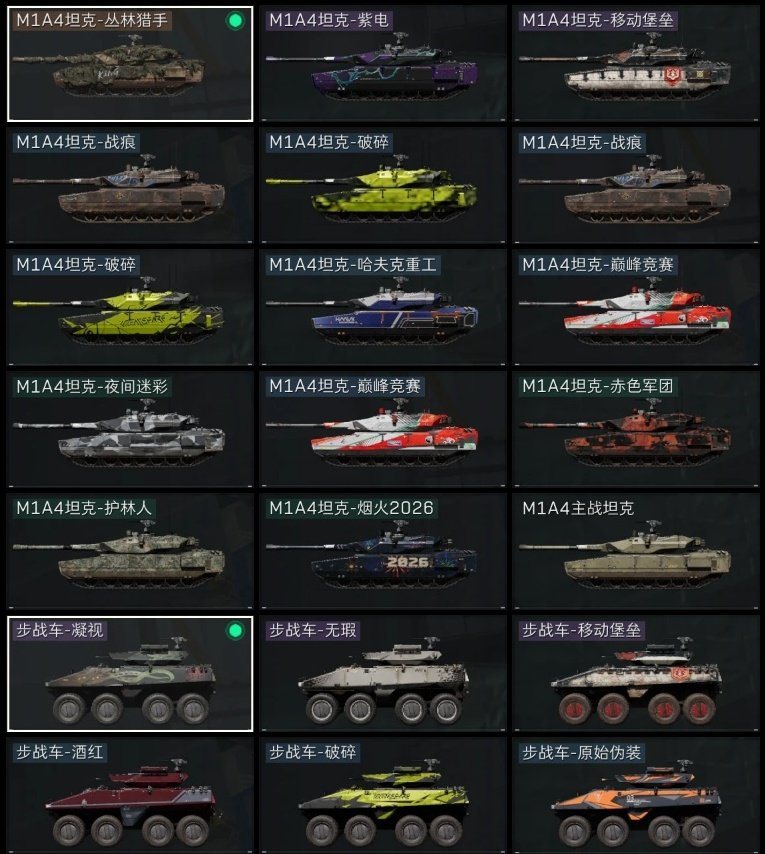Click the 2026 lettering on 烟火2026 tank
The height and width of the screenshot is (854, 765).
tap(408, 563)
